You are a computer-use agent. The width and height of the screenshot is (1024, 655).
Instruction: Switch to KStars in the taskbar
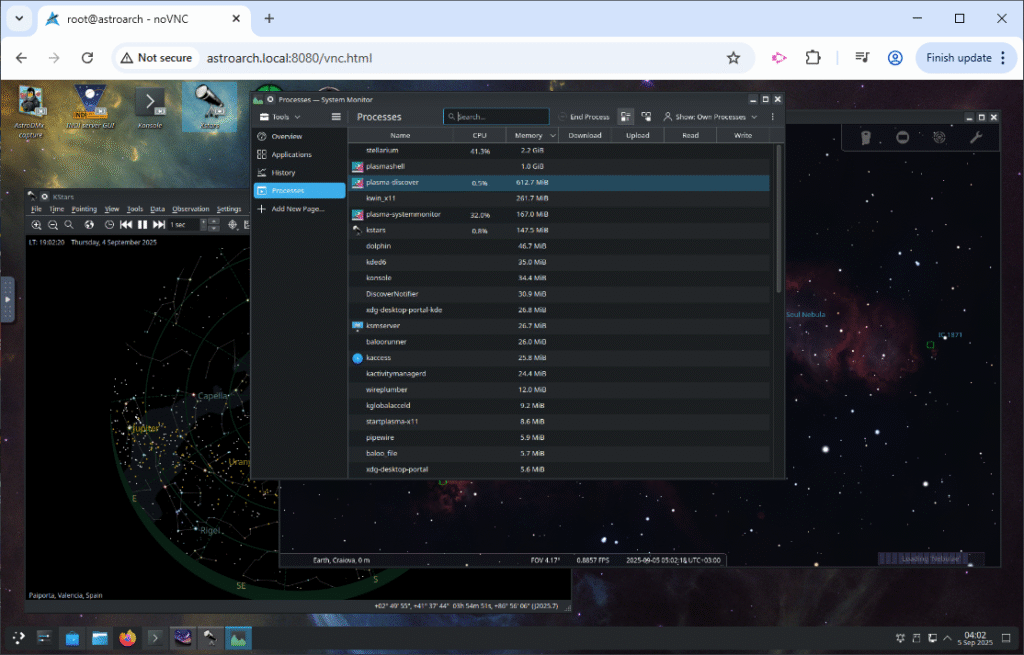tap(210, 637)
